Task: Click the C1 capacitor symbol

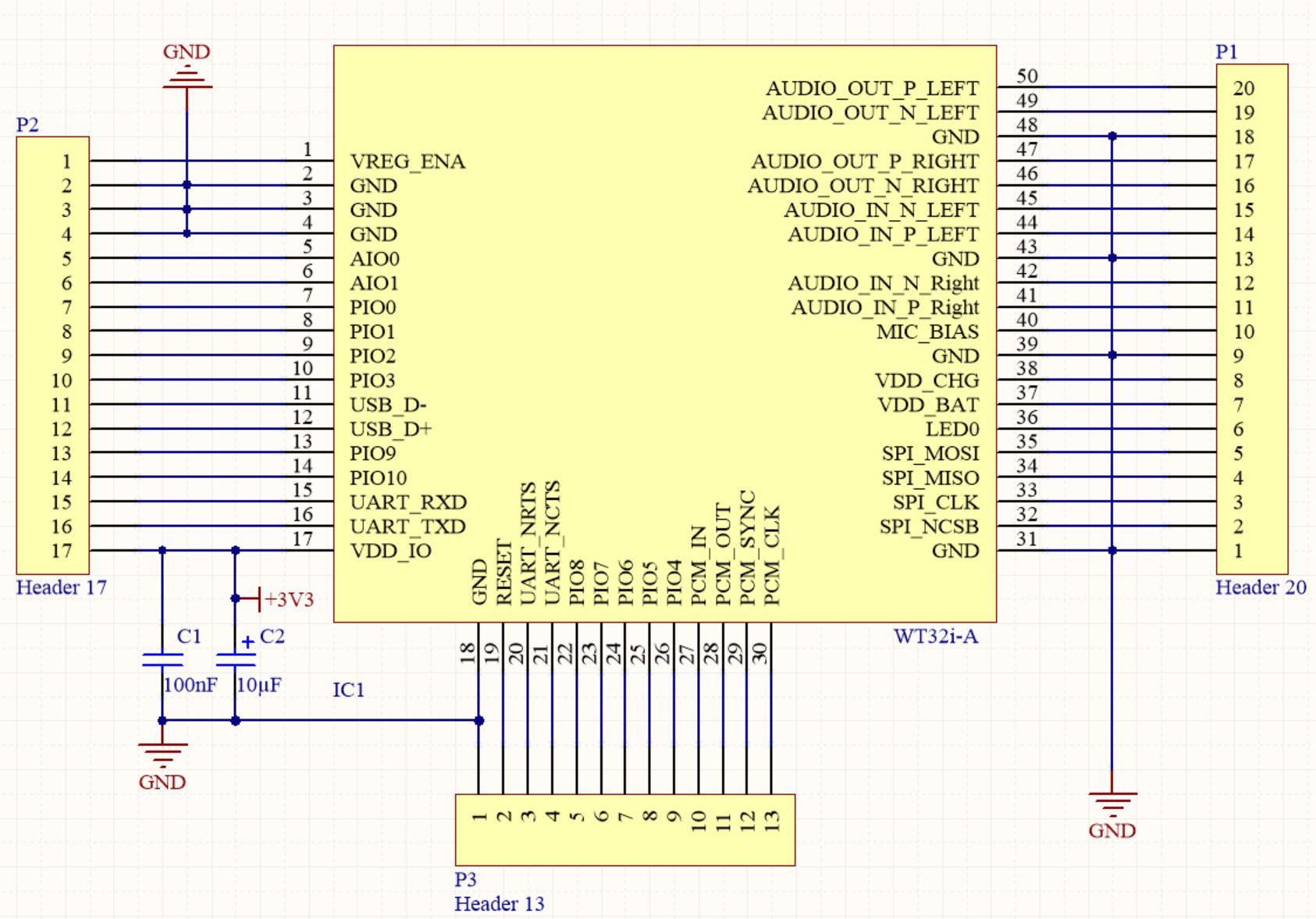Action: [x=162, y=660]
